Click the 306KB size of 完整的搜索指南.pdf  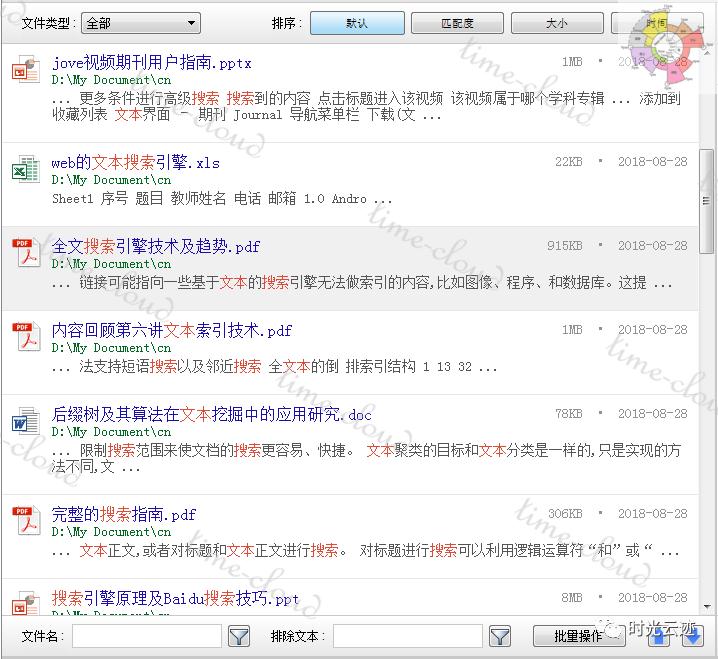565,514
